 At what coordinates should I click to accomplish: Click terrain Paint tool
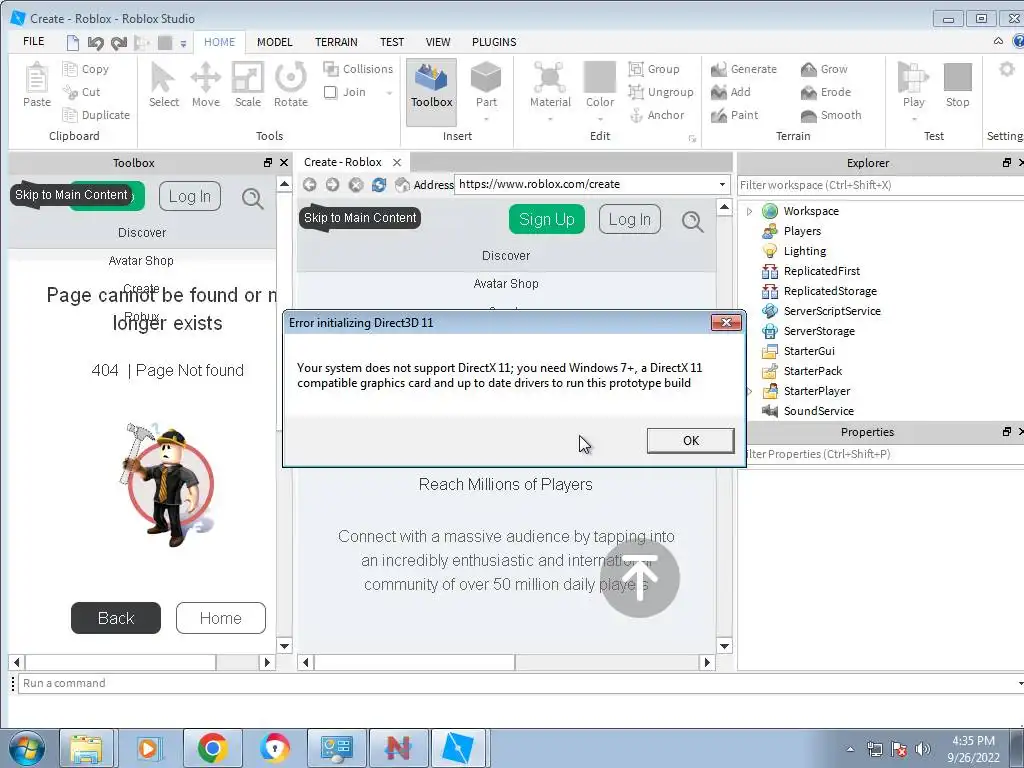point(735,115)
